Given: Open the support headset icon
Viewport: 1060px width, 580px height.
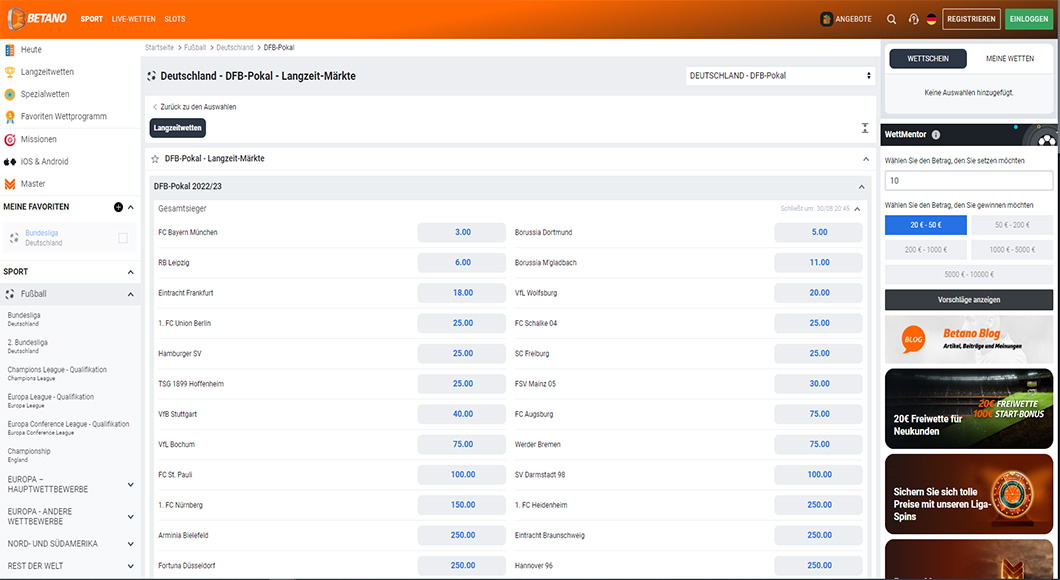Looking at the screenshot, I should coord(913,20).
